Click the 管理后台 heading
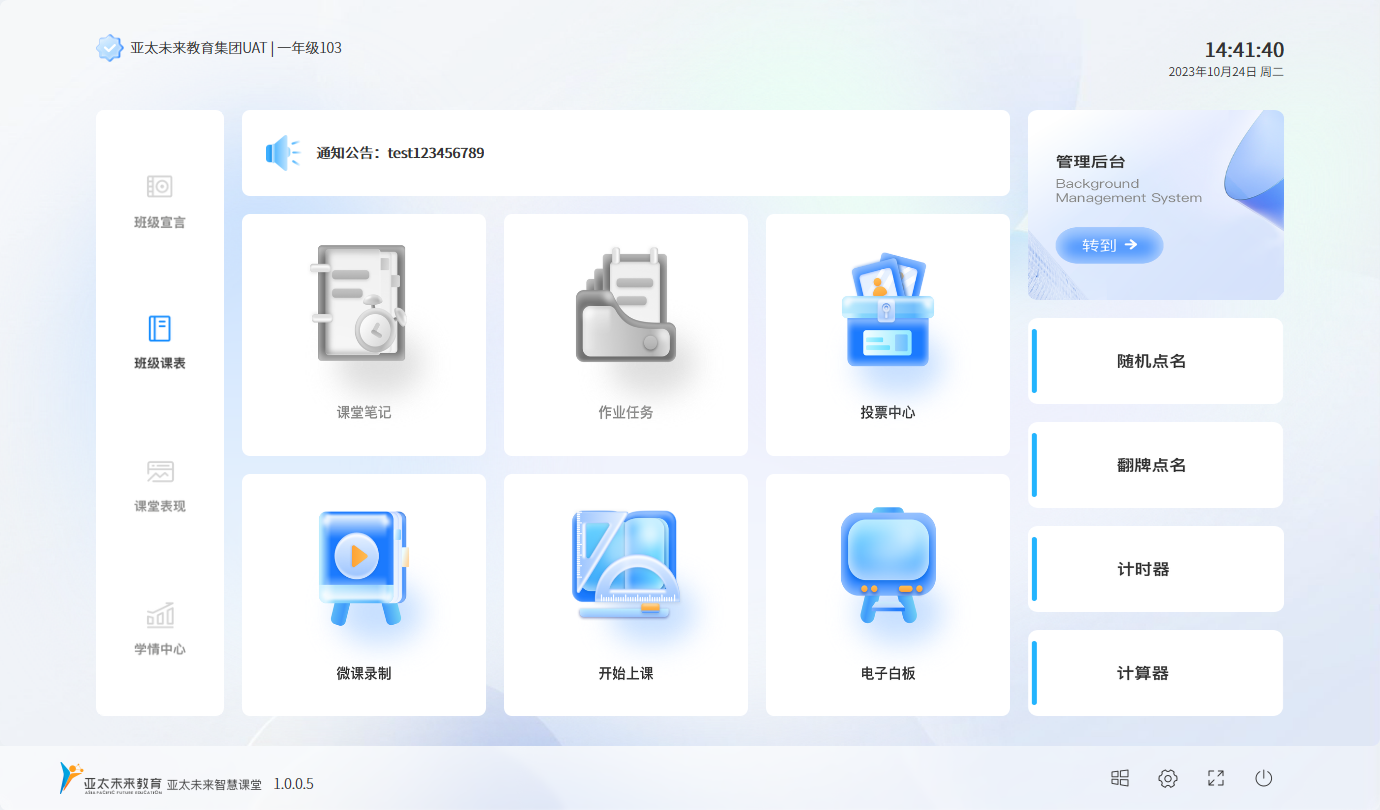Screen dimensions: 1380x810 [1091, 161]
